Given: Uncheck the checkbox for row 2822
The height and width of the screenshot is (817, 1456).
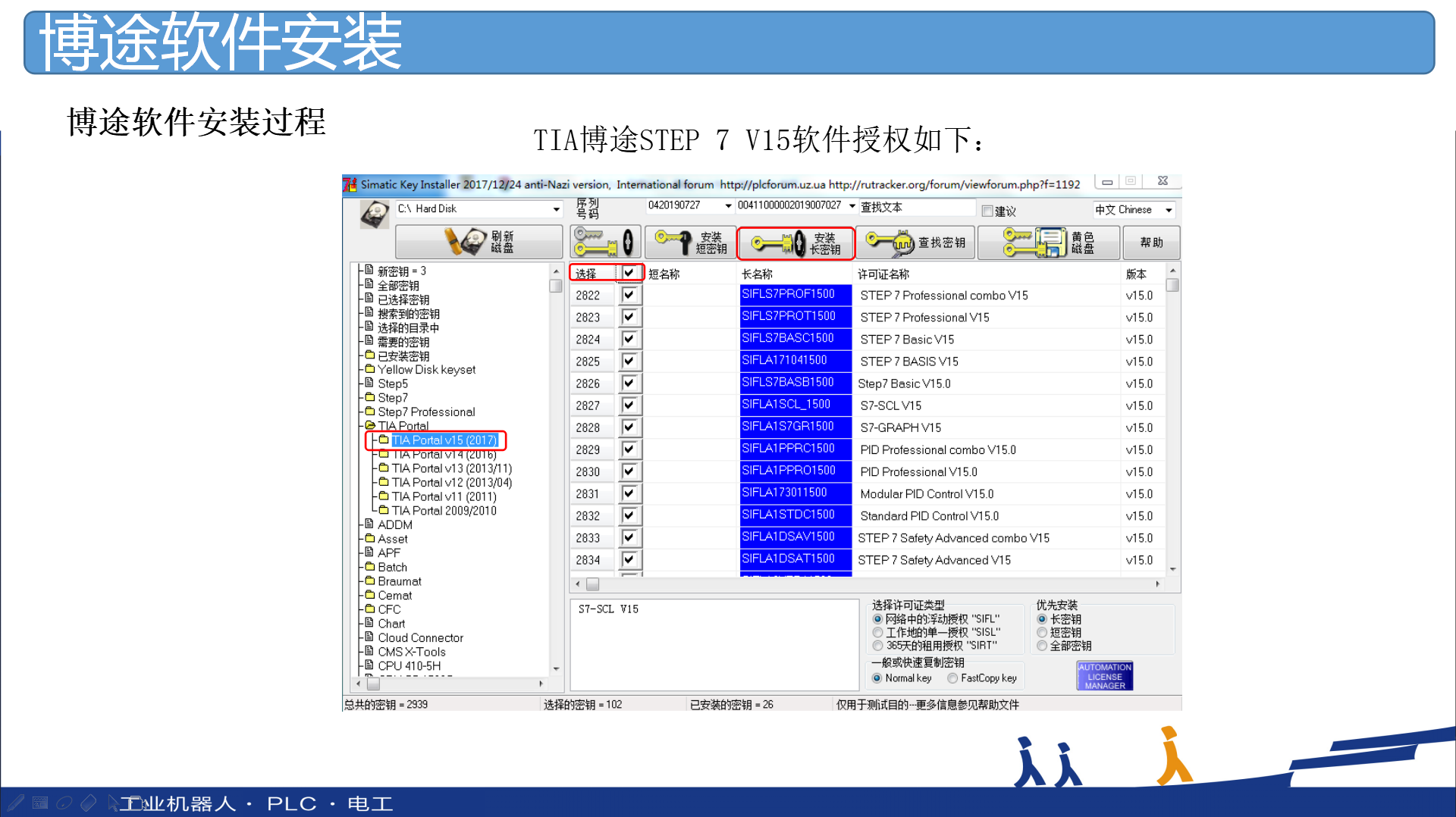Looking at the screenshot, I should tap(629, 295).
